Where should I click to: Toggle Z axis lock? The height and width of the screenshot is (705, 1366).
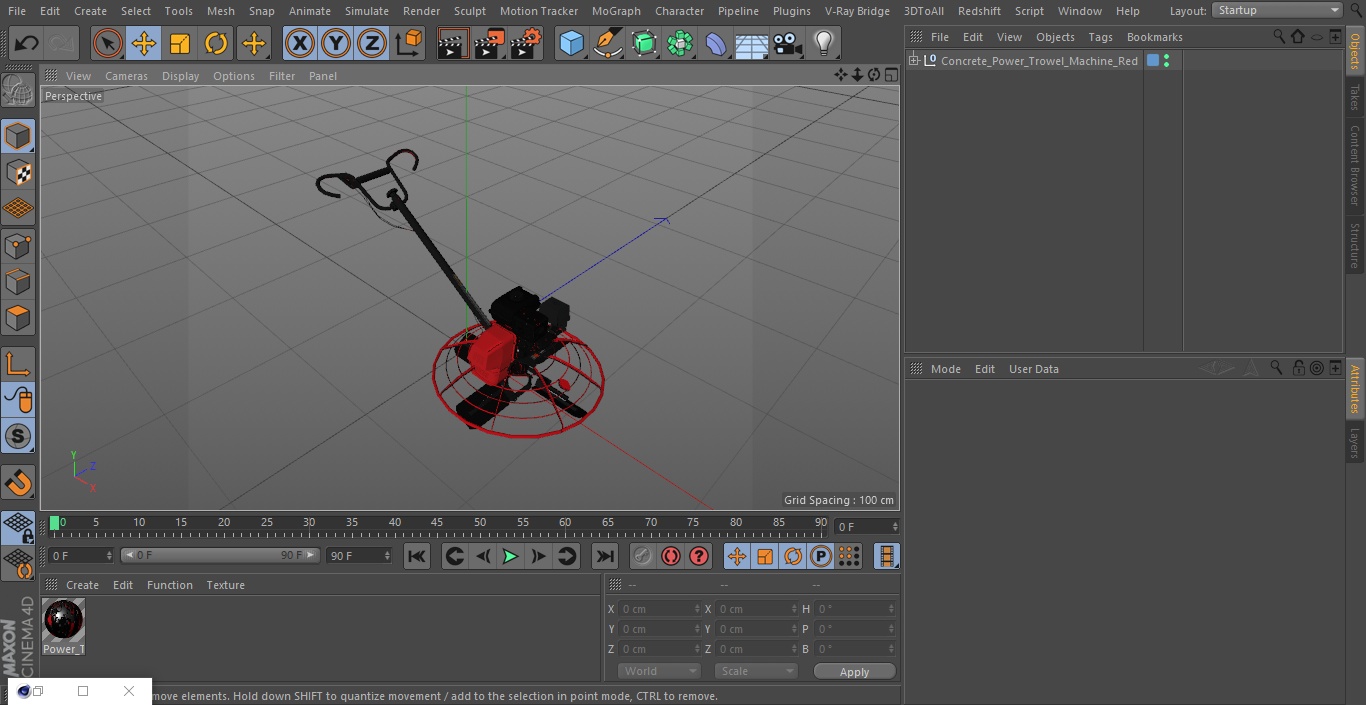click(372, 43)
